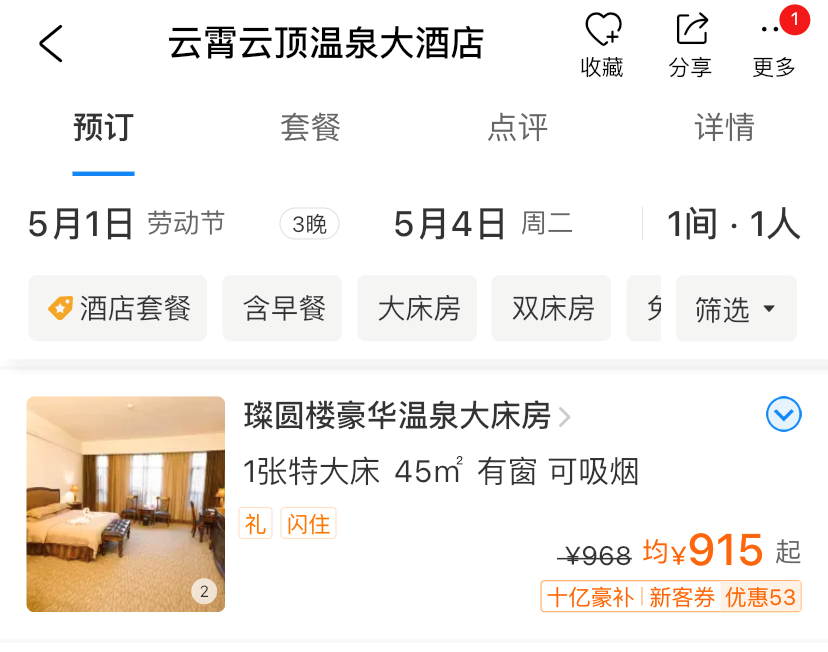Screen dimensions: 828x652
Task: Expand room rates with blue chevron
Action: (784, 414)
